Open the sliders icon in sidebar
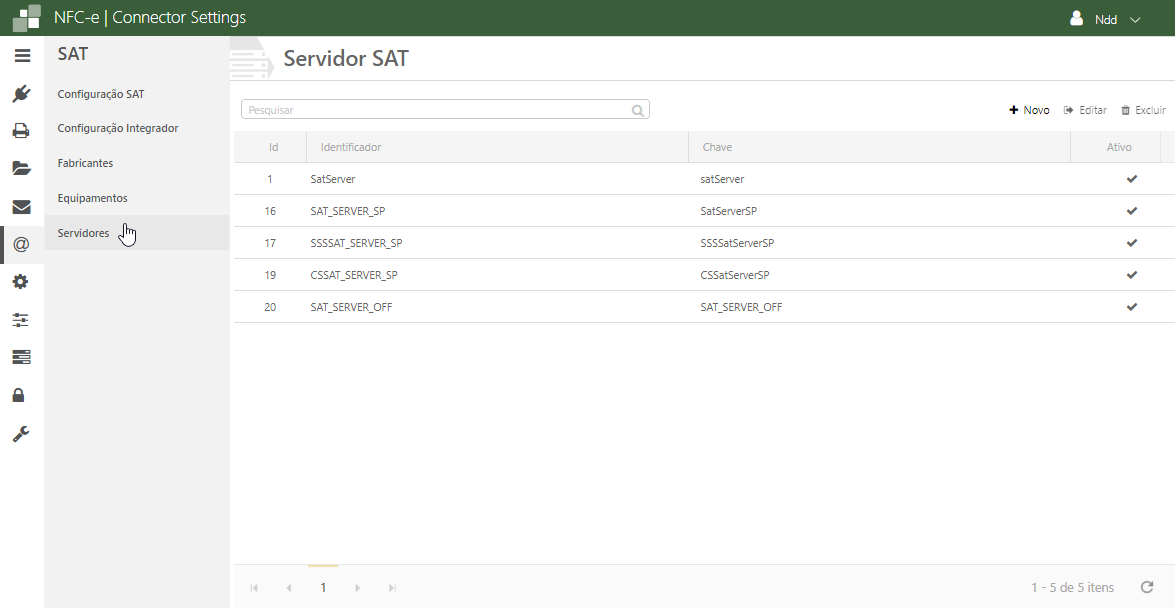Screen dimensions: 1175x608 coord(21,320)
